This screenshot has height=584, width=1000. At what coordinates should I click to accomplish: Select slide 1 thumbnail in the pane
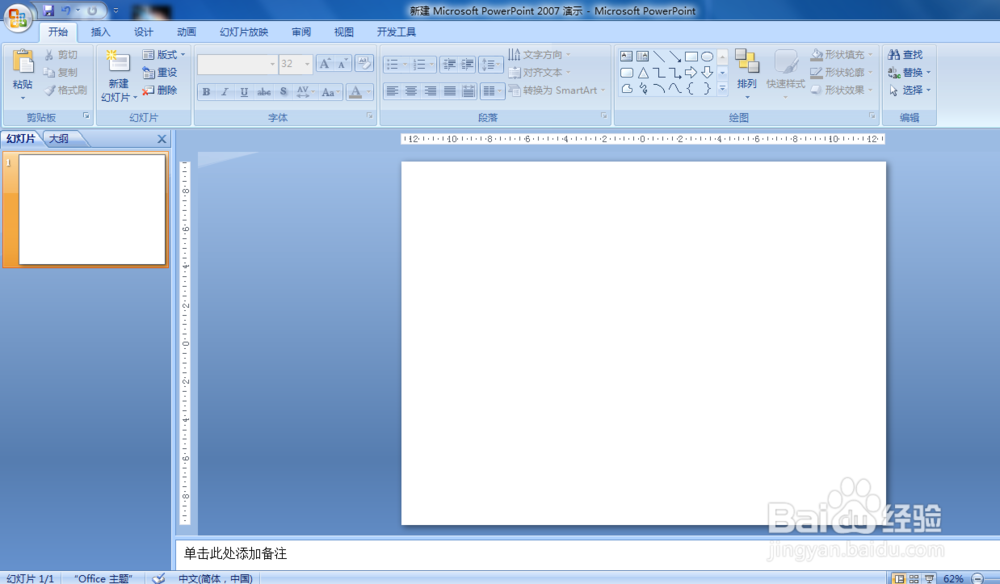pos(92,209)
